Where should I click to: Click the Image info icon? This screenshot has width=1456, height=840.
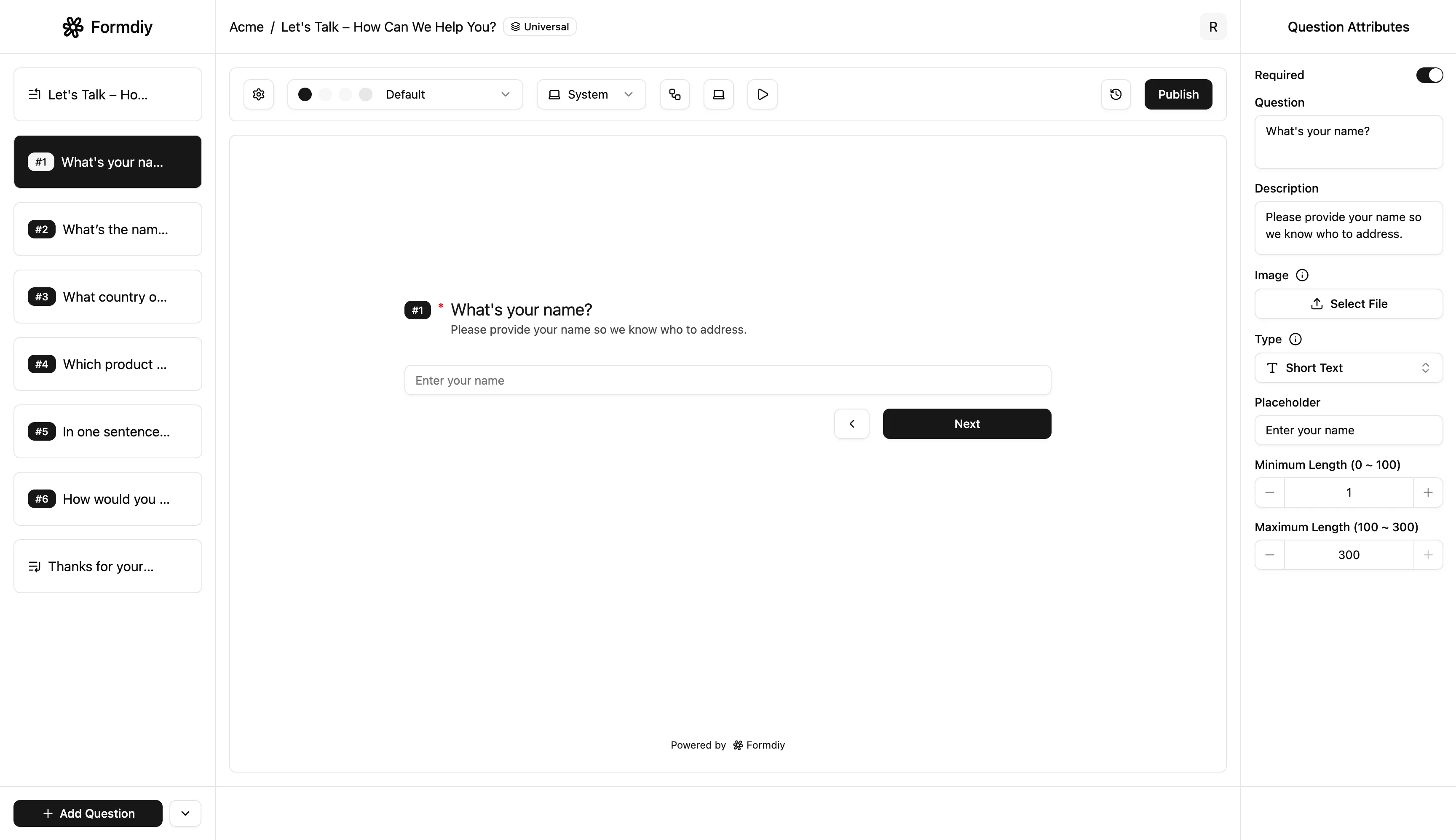pos(1302,275)
